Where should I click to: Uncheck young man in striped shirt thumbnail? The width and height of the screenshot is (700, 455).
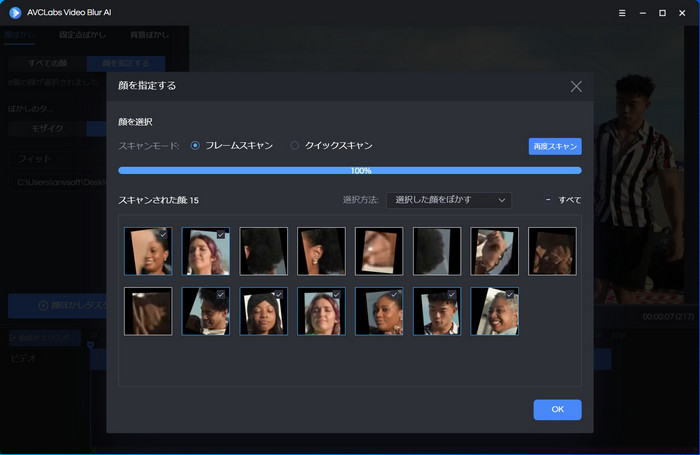[452, 295]
